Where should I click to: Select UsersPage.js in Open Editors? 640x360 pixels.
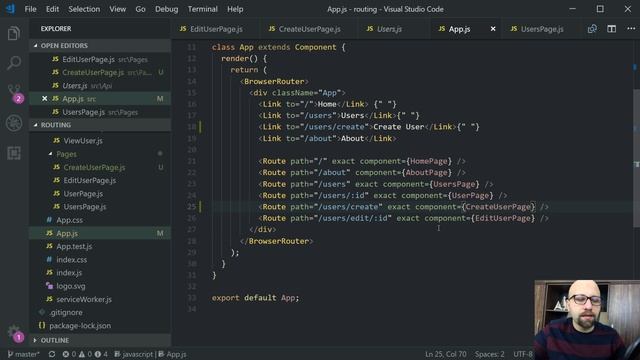coord(100,112)
